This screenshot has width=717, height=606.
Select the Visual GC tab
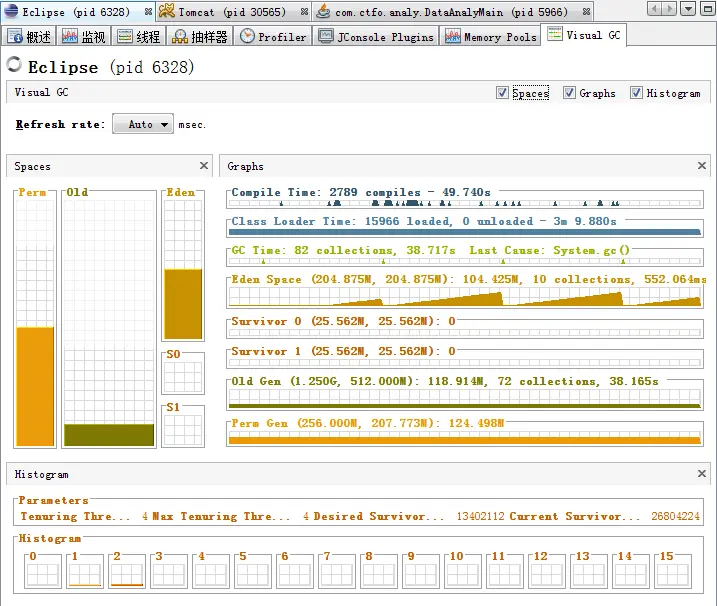click(584, 35)
